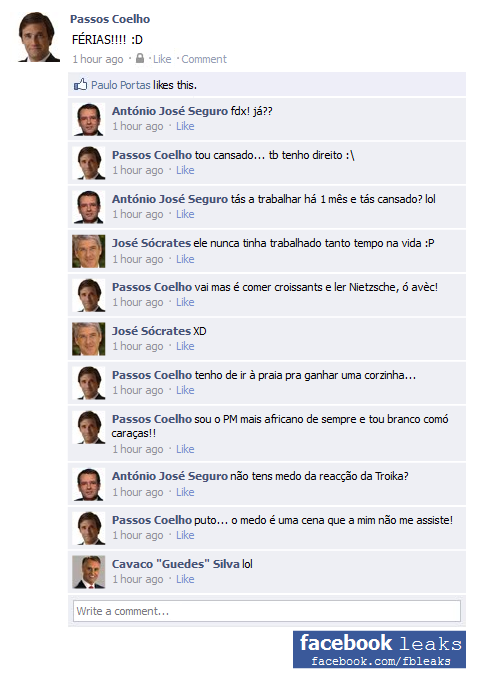This screenshot has width=480, height=680.
Task: Click avatar beside the 'fdx! já??' comment
Action: tap(88, 119)
